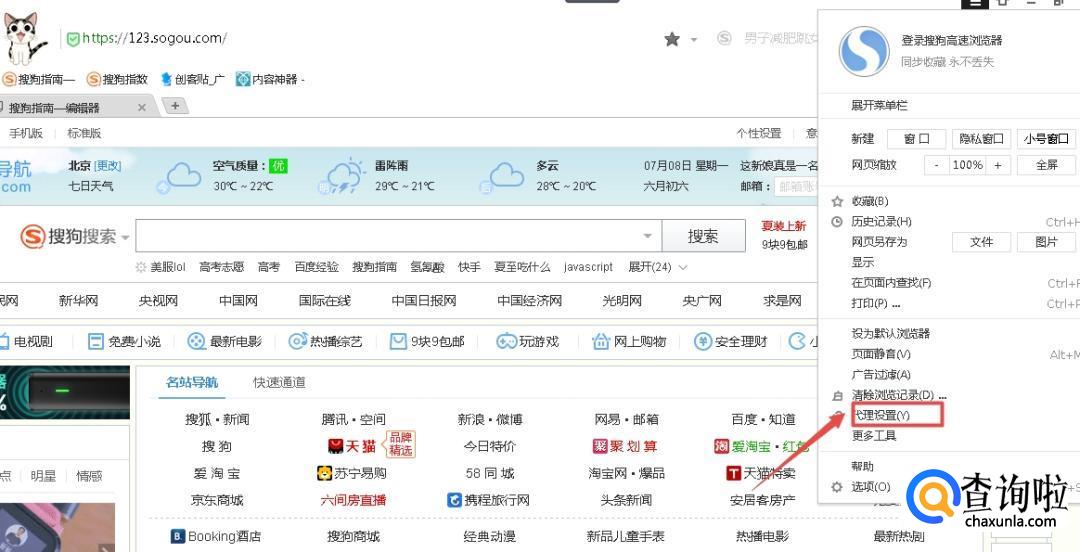Select 清除浏览记录(D) menu item
Image resolution: width=1080 pixels, height=552 pixels.
[899, 395]
